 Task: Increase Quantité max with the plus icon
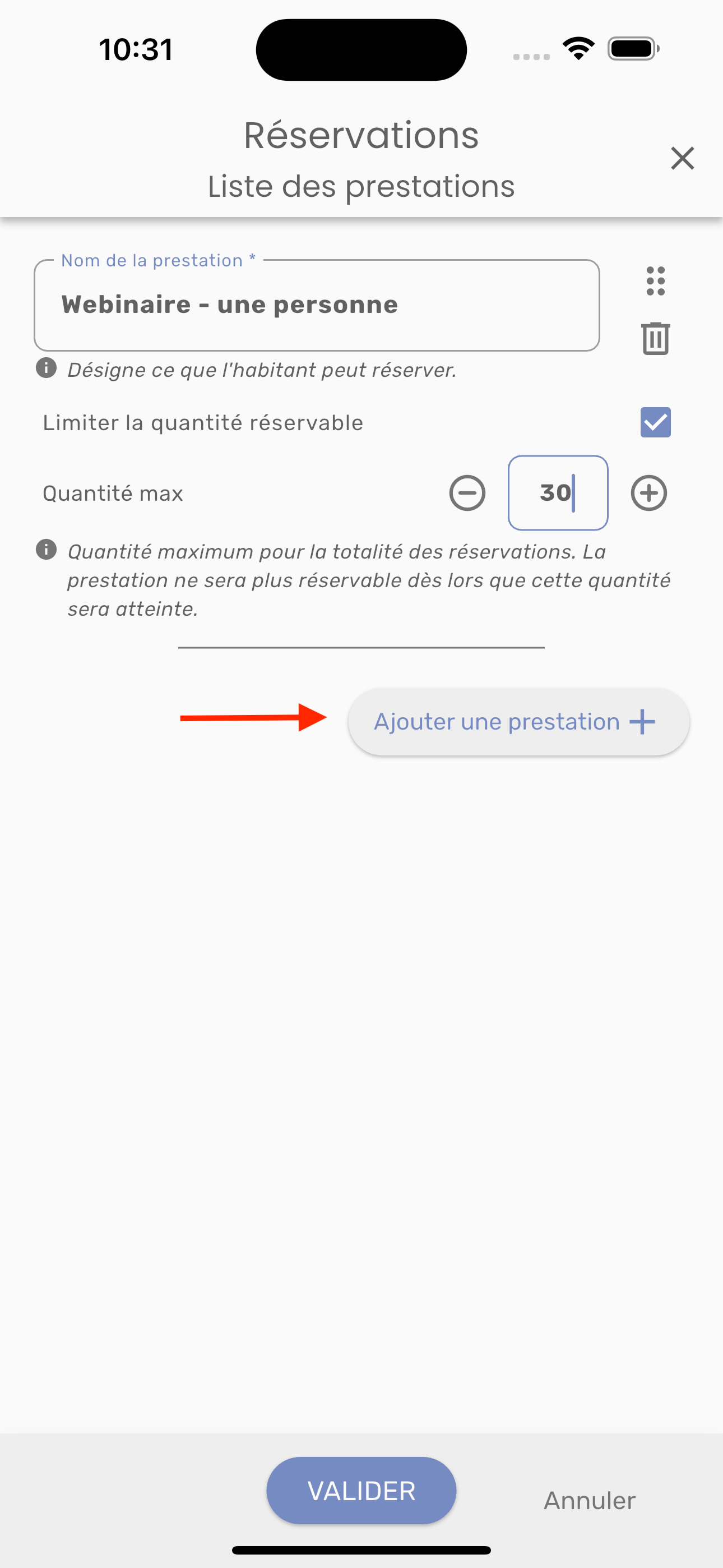click(x=649, y=493)
